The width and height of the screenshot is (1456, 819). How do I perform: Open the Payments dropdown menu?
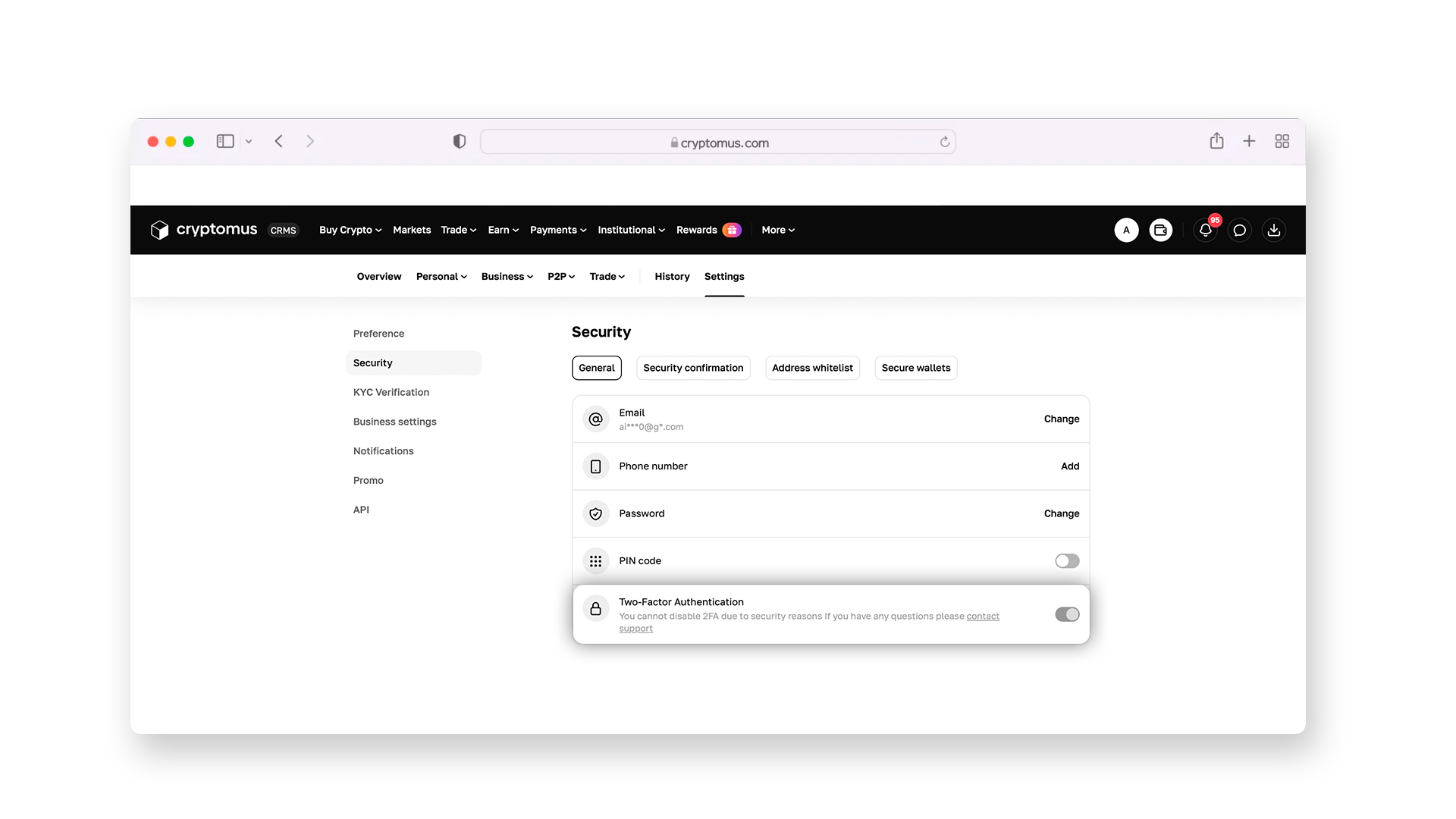click(558, 230)
